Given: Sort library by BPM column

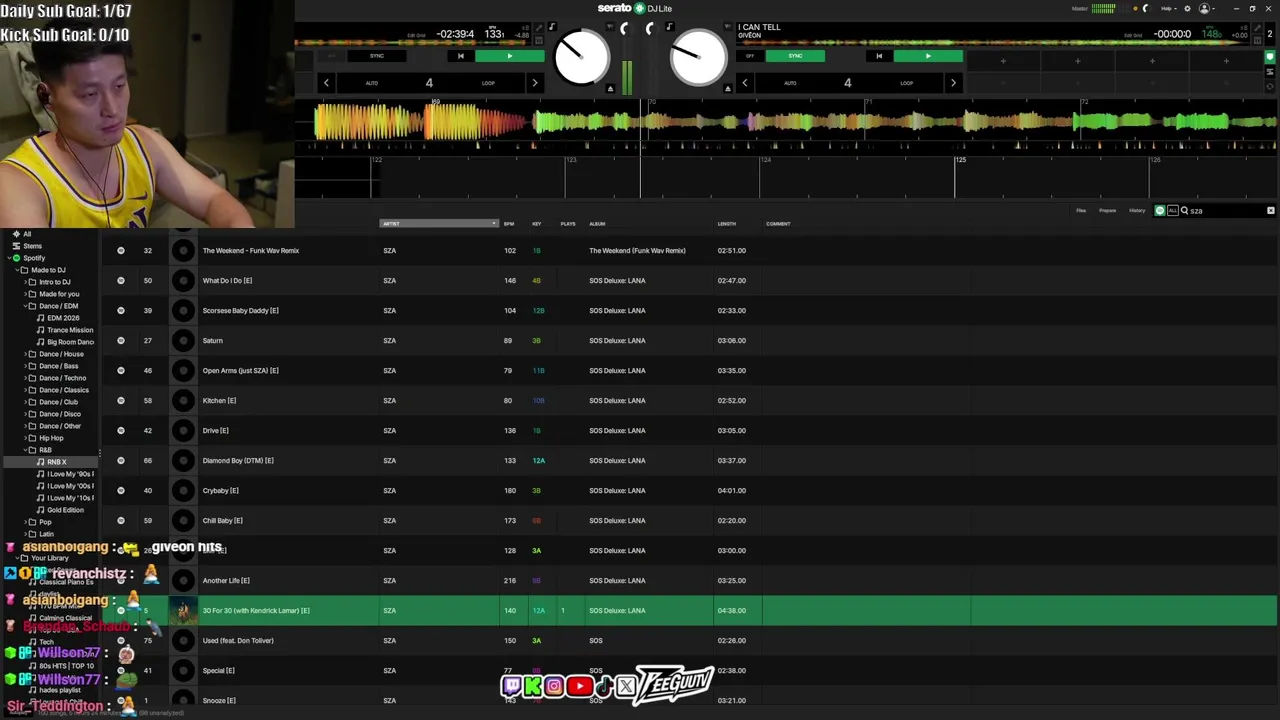Looking at the screenshot, I should click(x=509, y=224).
